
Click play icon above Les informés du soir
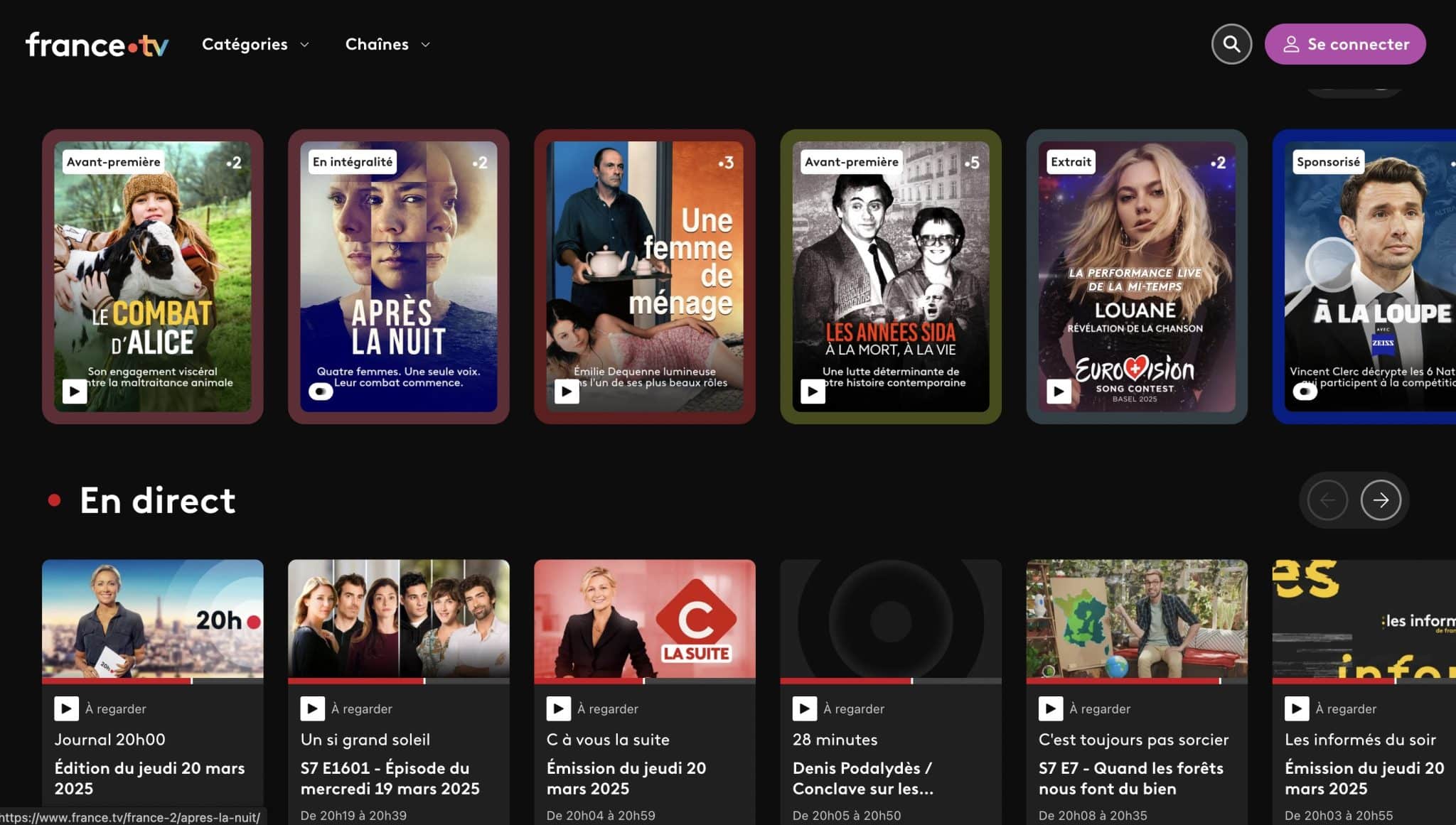[x=1296, y=708]
